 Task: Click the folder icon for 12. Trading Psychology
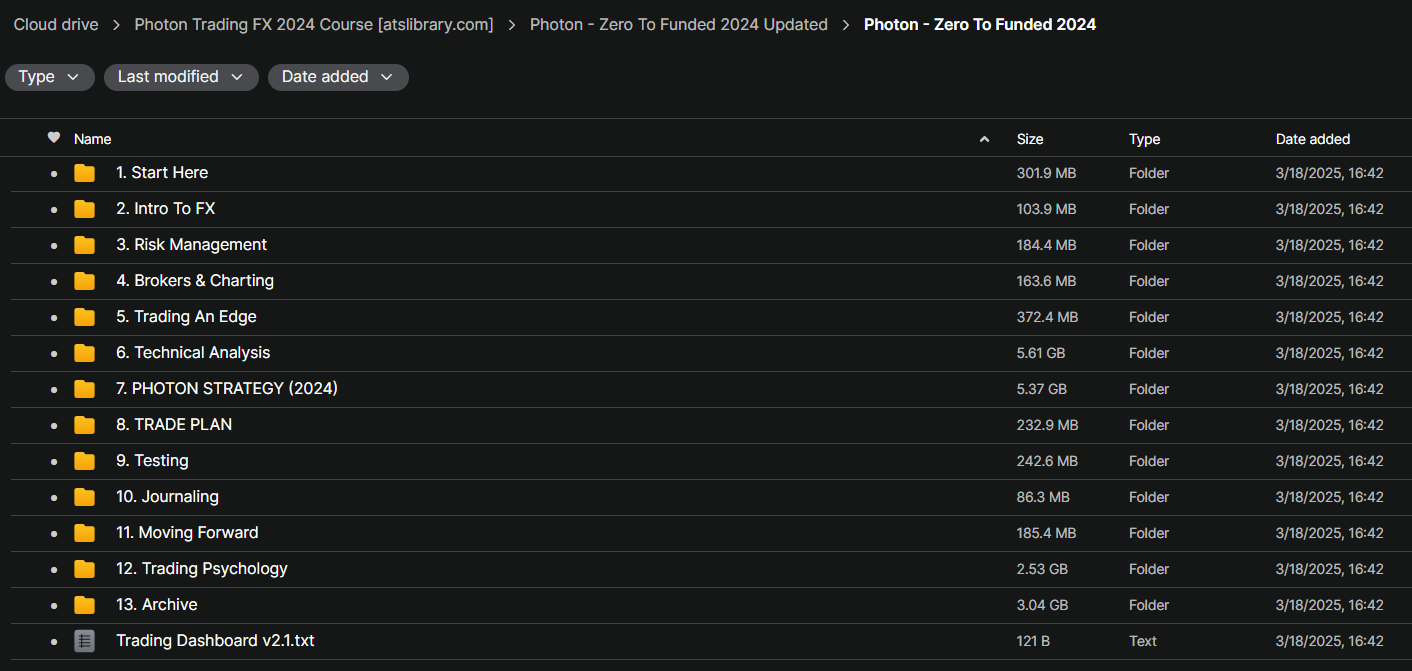(x=85, y=569)
